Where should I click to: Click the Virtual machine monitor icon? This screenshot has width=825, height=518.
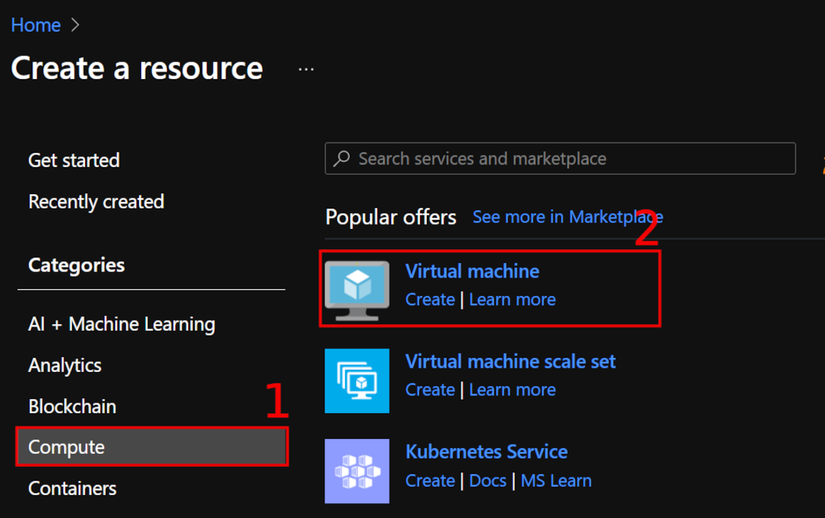pos(357,291)
